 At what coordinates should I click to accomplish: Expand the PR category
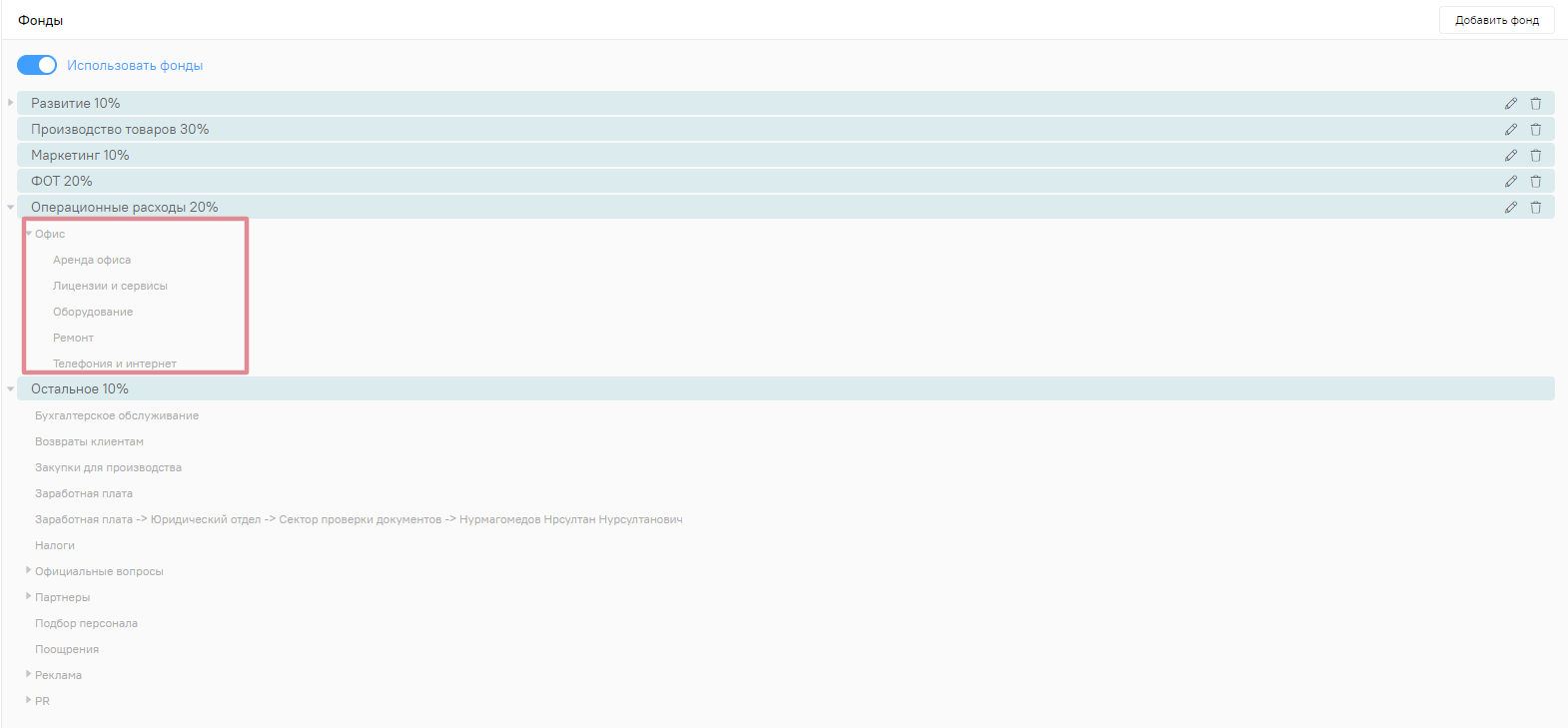29,700
